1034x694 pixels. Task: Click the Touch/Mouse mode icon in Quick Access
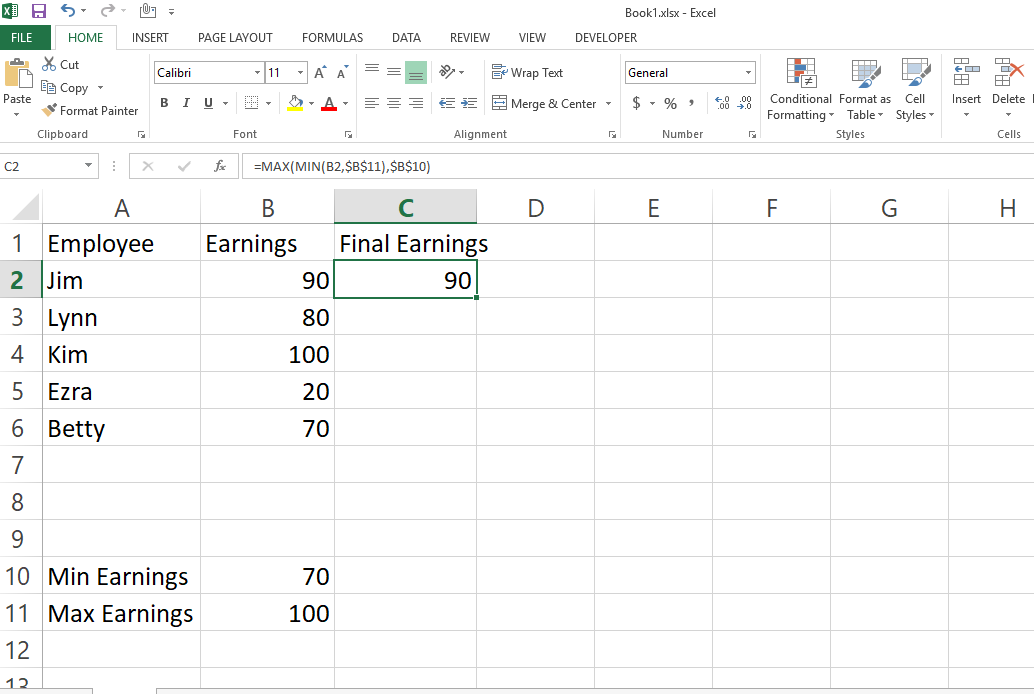pos(148,11)
